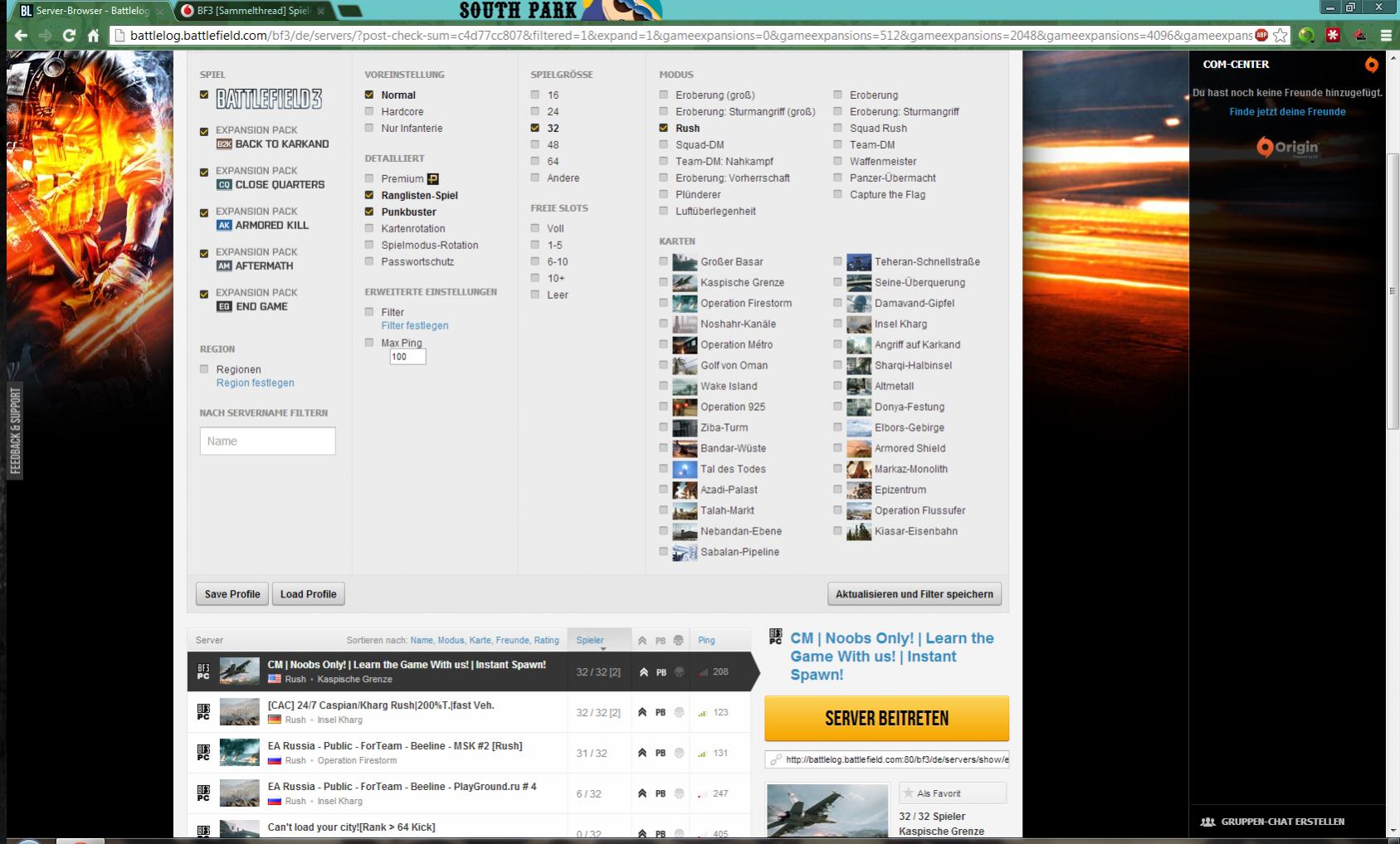Open the Feedback & Support side tab
The height and width of the screenshot is (844, 1400).
15,432
